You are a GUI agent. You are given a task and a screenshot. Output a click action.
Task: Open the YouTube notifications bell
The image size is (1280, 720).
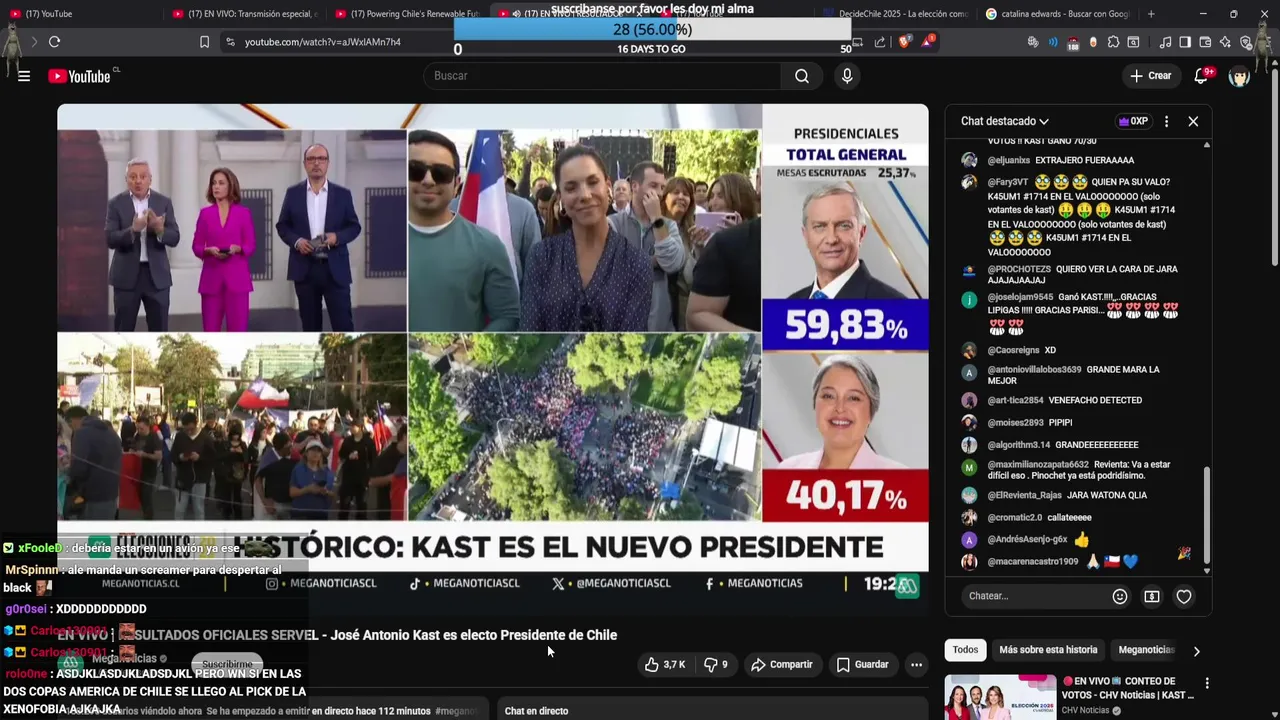pos(1201,76)
